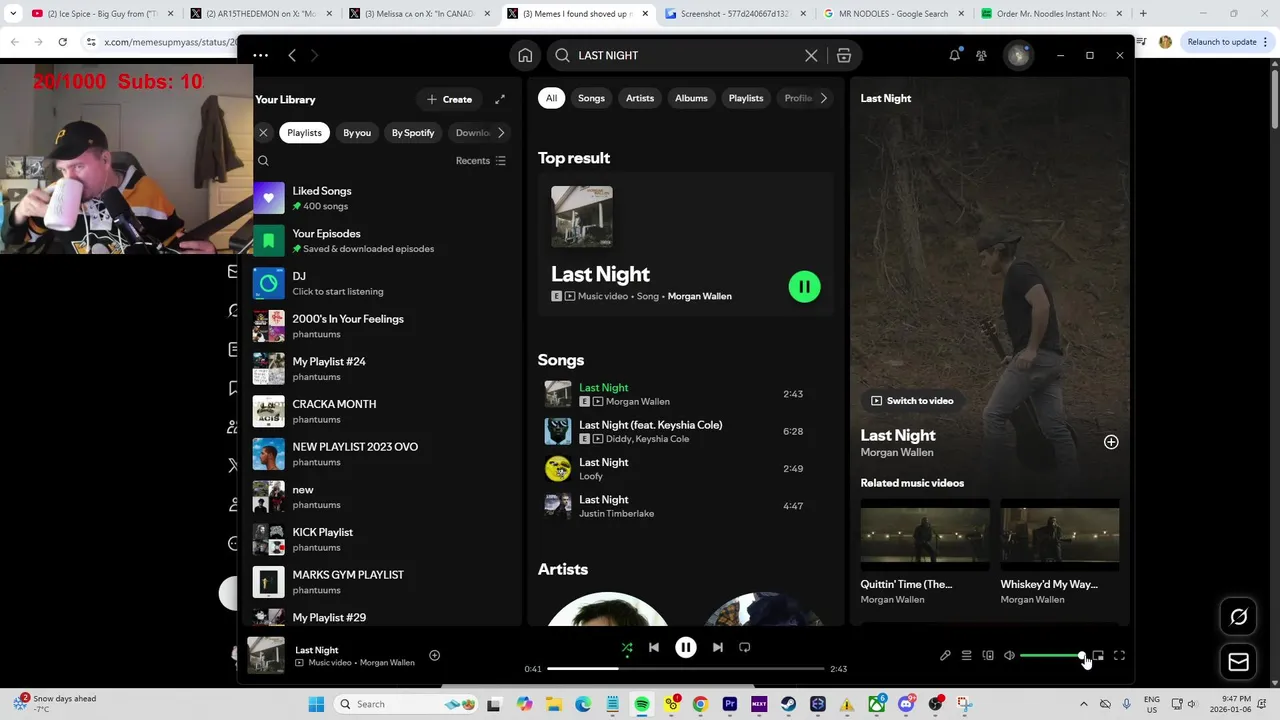Open Windows Start menu
1280x720 pixels.
tap(316, 704)
